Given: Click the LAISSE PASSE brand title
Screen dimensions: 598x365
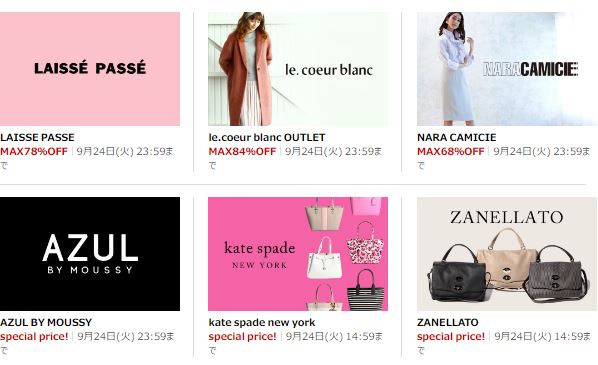Looking at the screenshot, I should (x=37, y=137).
